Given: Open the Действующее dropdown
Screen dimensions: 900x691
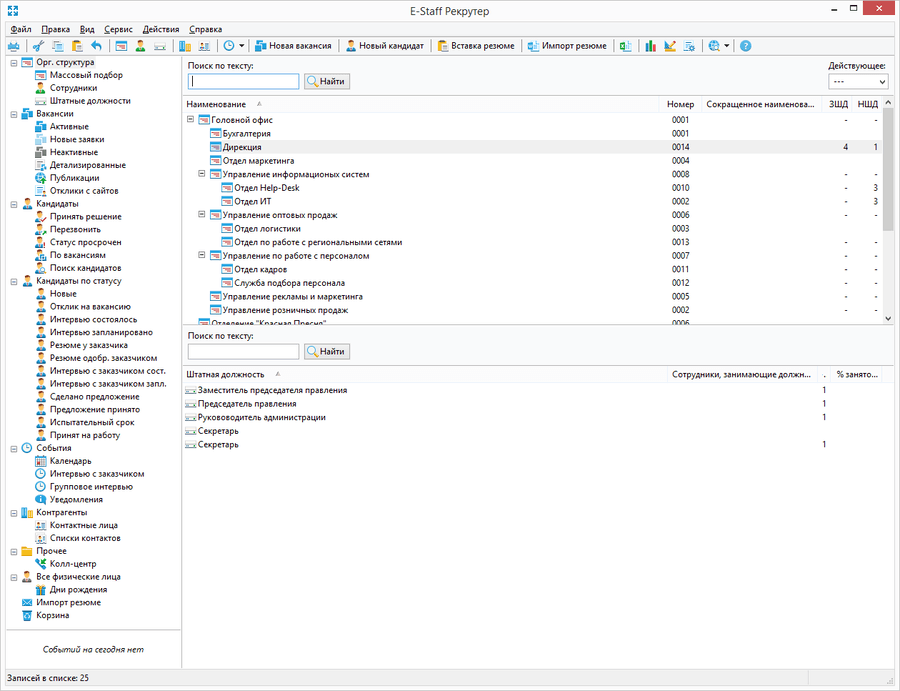Looking at the screenshot, I should coord(858,81).
